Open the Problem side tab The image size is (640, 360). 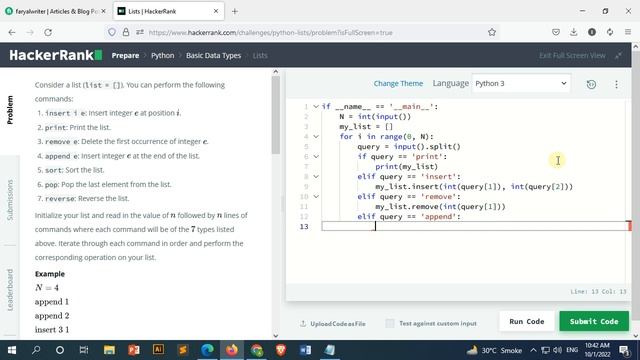coord(10,110)
